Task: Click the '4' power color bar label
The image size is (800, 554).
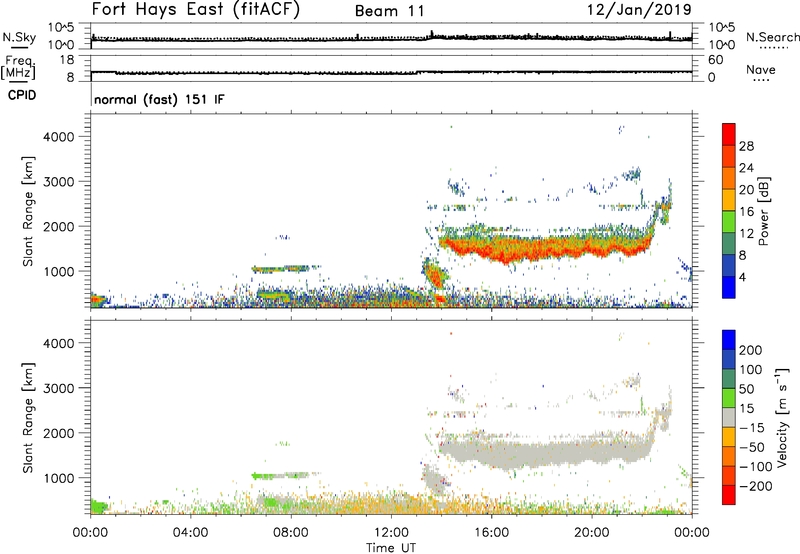Action: click(742, 277)
